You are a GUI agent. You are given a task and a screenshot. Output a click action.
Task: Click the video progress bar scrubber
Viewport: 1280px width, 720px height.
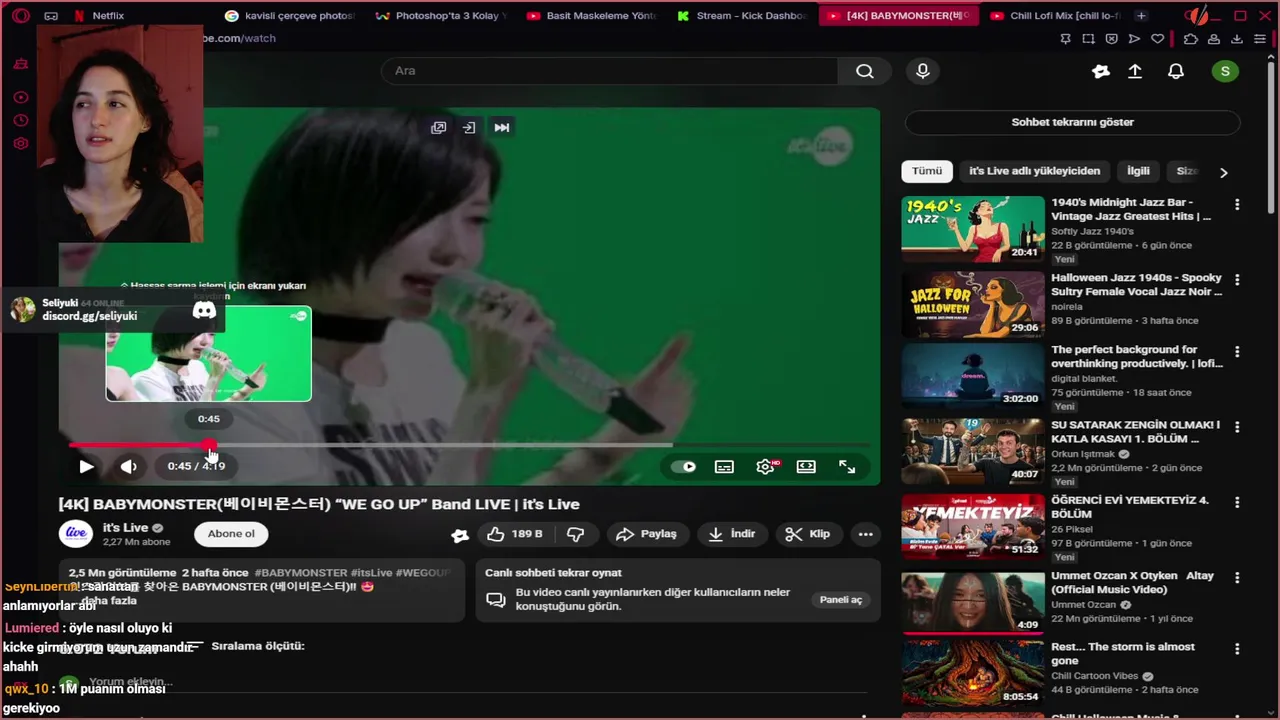point(209,445)
